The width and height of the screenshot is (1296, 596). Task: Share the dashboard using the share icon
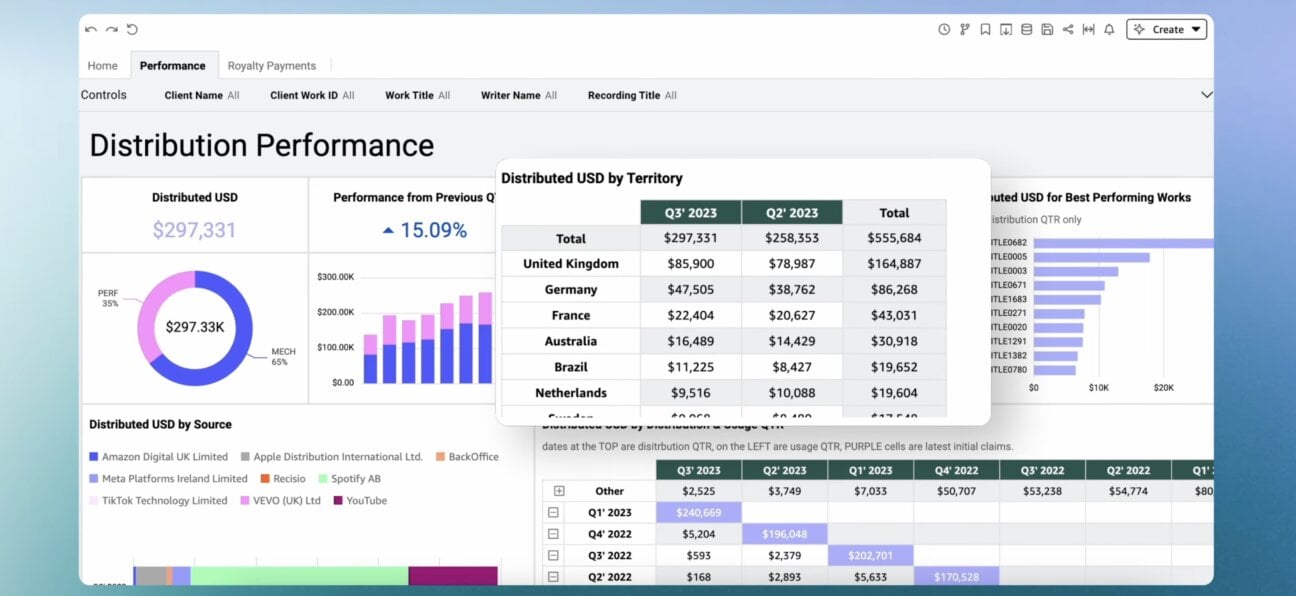(1068, 29)
